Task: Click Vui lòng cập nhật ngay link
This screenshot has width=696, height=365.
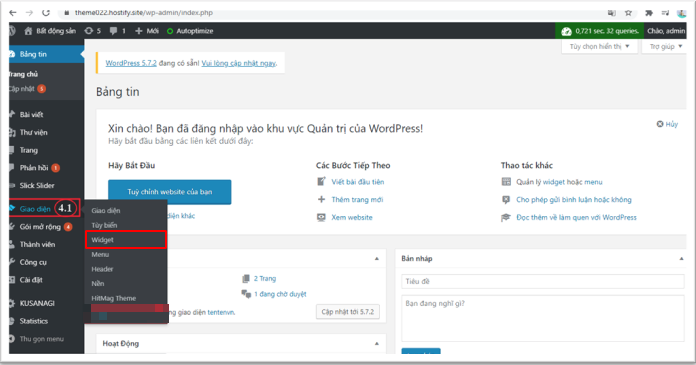Action: 239,63
